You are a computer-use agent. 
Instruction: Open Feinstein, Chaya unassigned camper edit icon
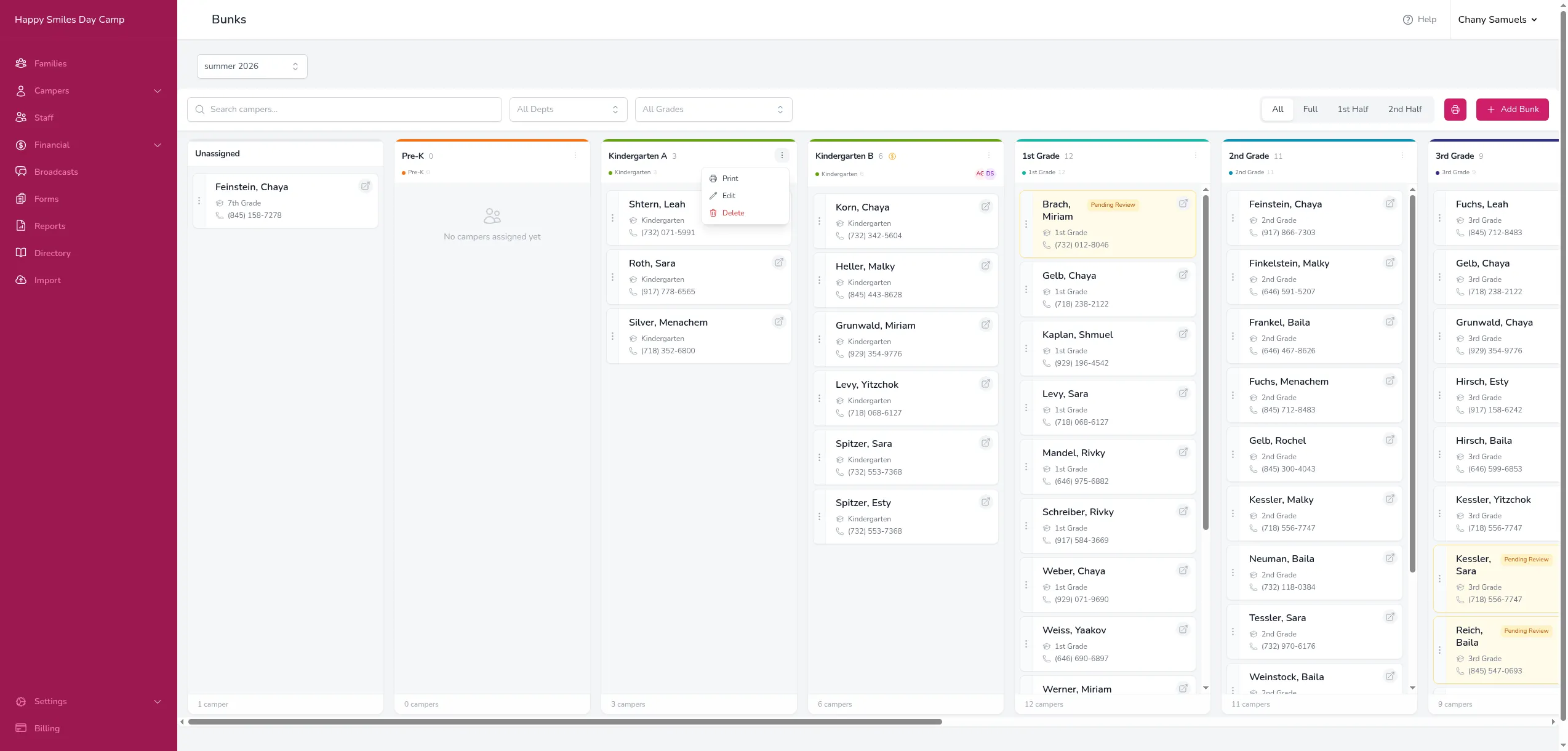click(x=366, y=186)
